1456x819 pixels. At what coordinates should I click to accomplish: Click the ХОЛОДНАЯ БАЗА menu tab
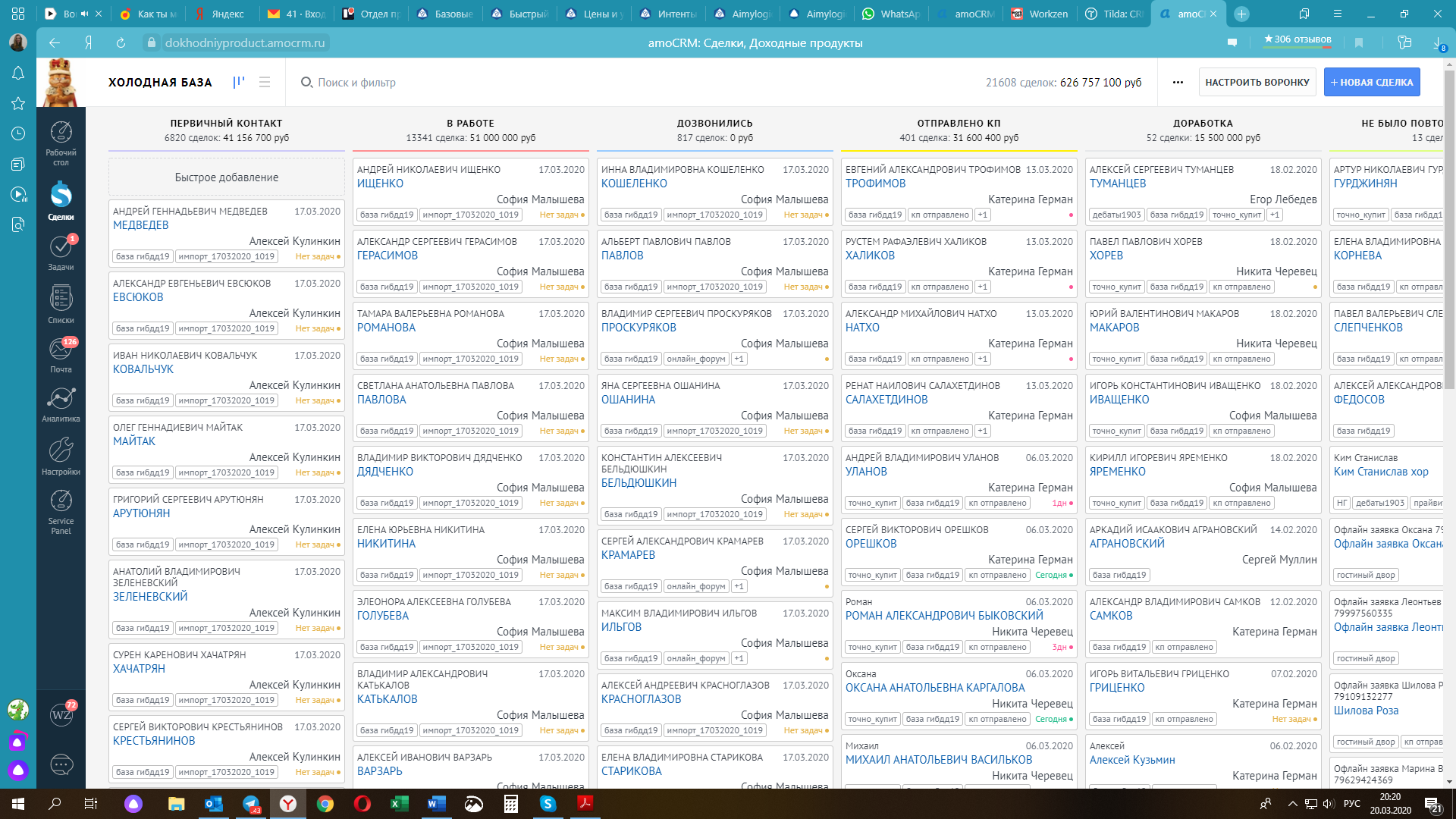(160, 82)
